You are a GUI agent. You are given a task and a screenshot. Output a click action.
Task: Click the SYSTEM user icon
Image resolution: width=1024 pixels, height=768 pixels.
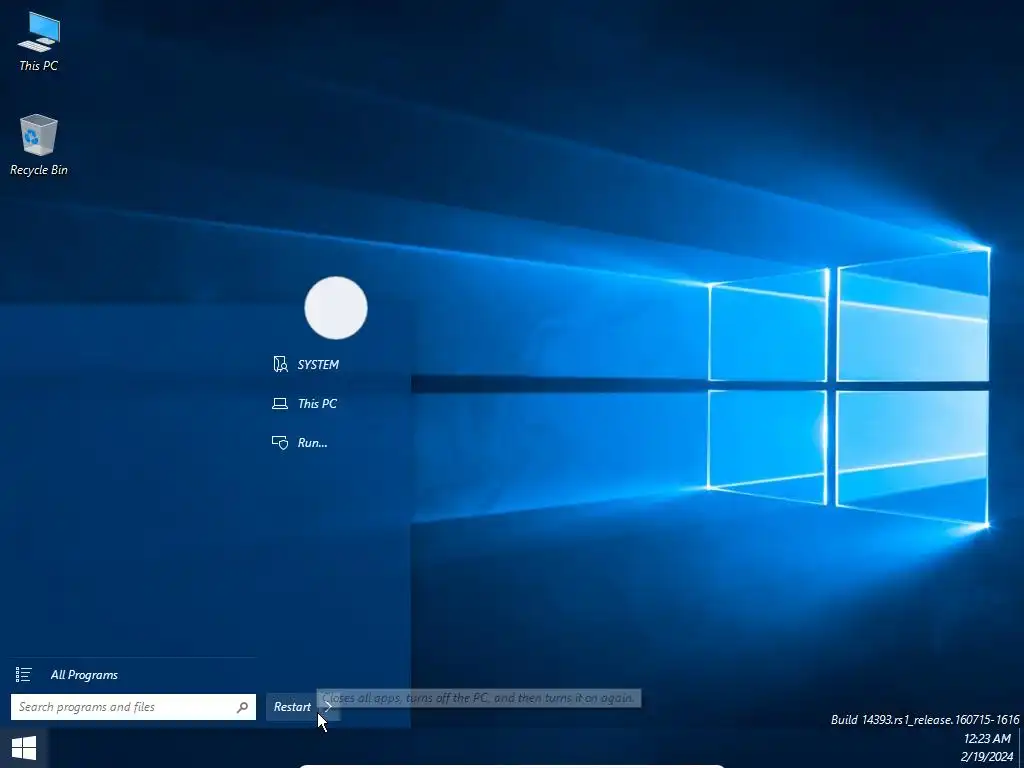tap(280, 364)
